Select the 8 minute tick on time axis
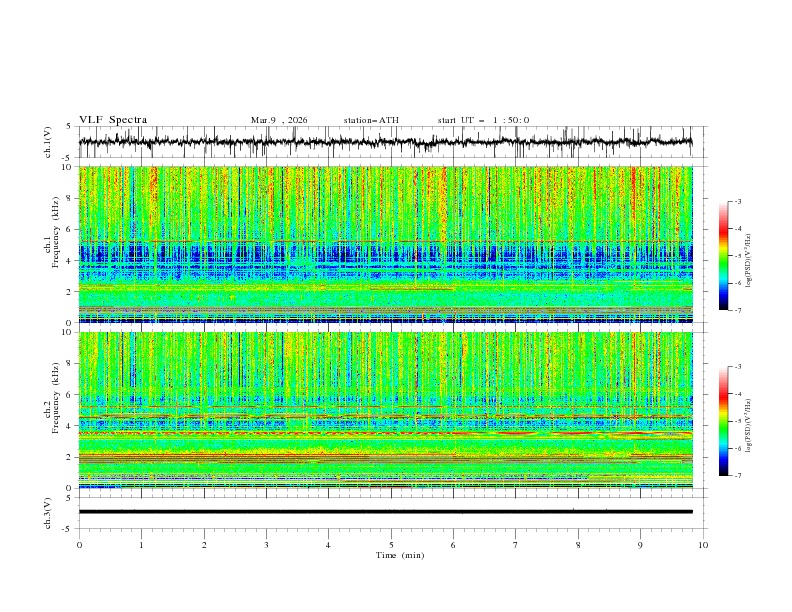 (578, 544)
